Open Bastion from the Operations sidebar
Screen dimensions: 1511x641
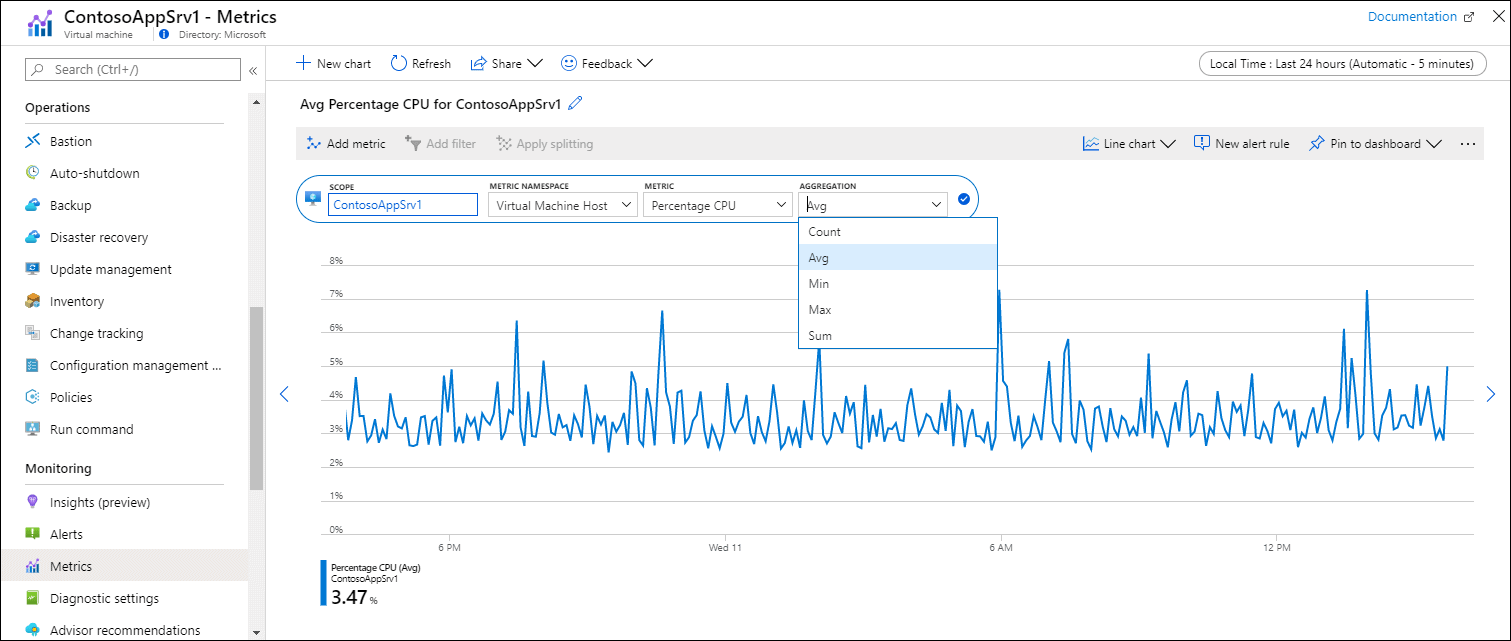coord(70,141)
